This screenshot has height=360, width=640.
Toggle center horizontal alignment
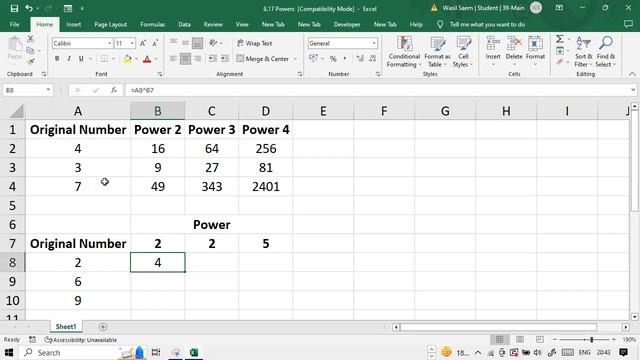click(x=185, y=59)
